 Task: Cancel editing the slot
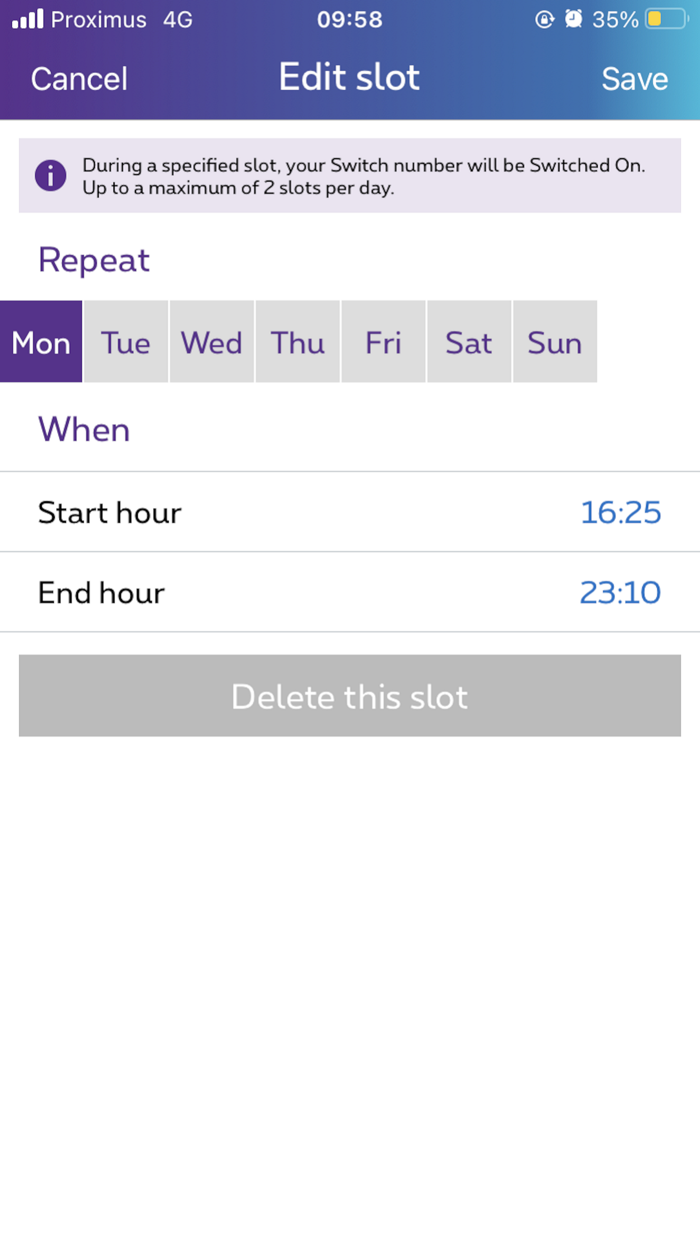pos(79,79)
